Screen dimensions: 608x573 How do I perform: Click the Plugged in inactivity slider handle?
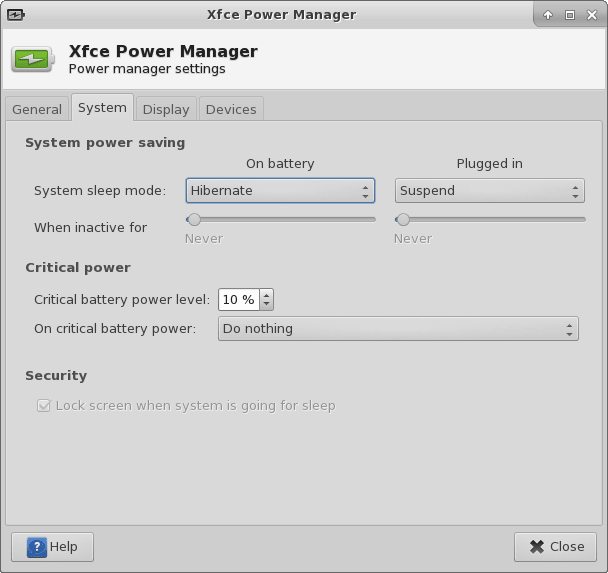(403, 219)
